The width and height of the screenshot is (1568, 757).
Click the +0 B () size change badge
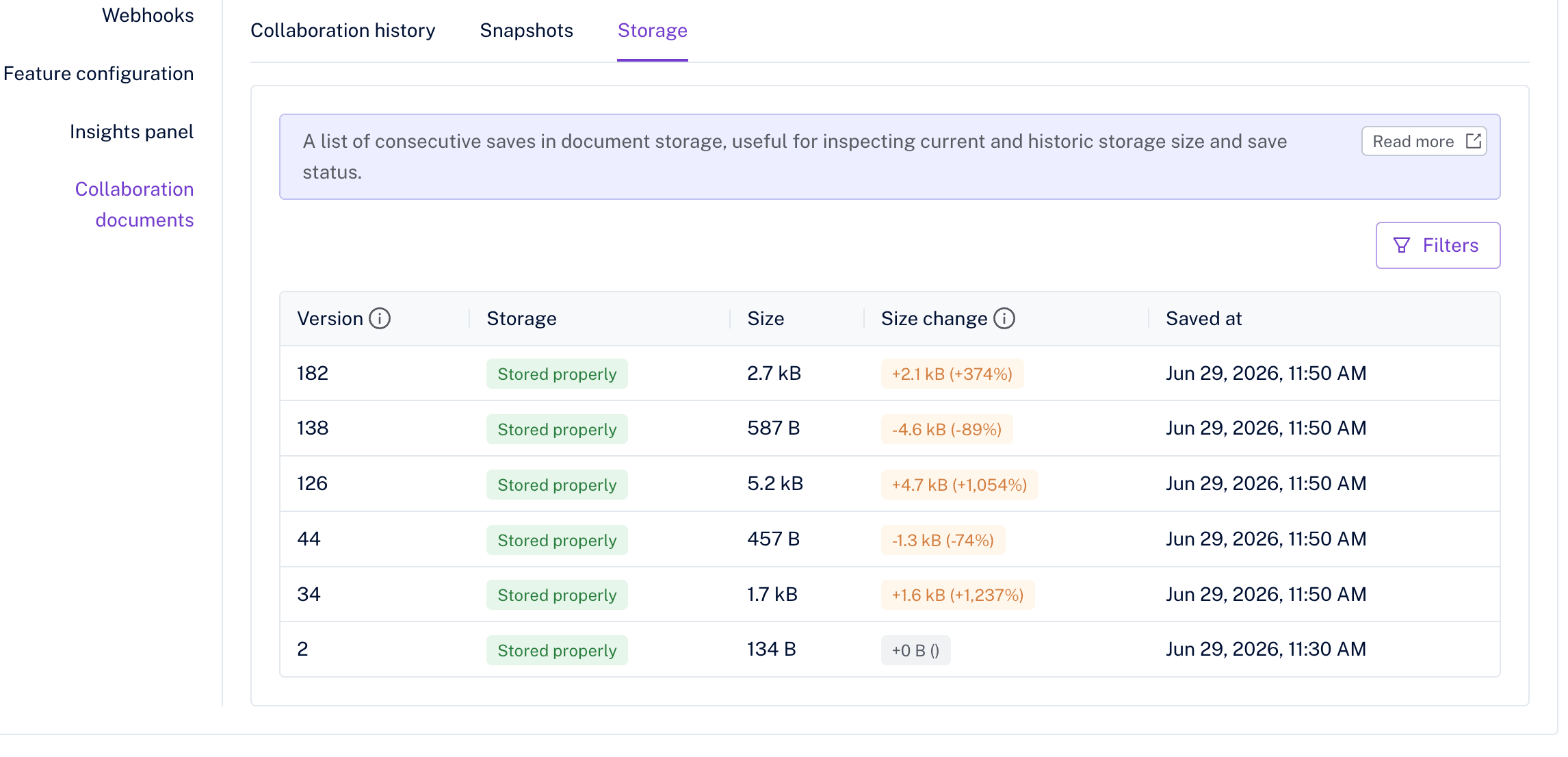(x=915, y=650)
